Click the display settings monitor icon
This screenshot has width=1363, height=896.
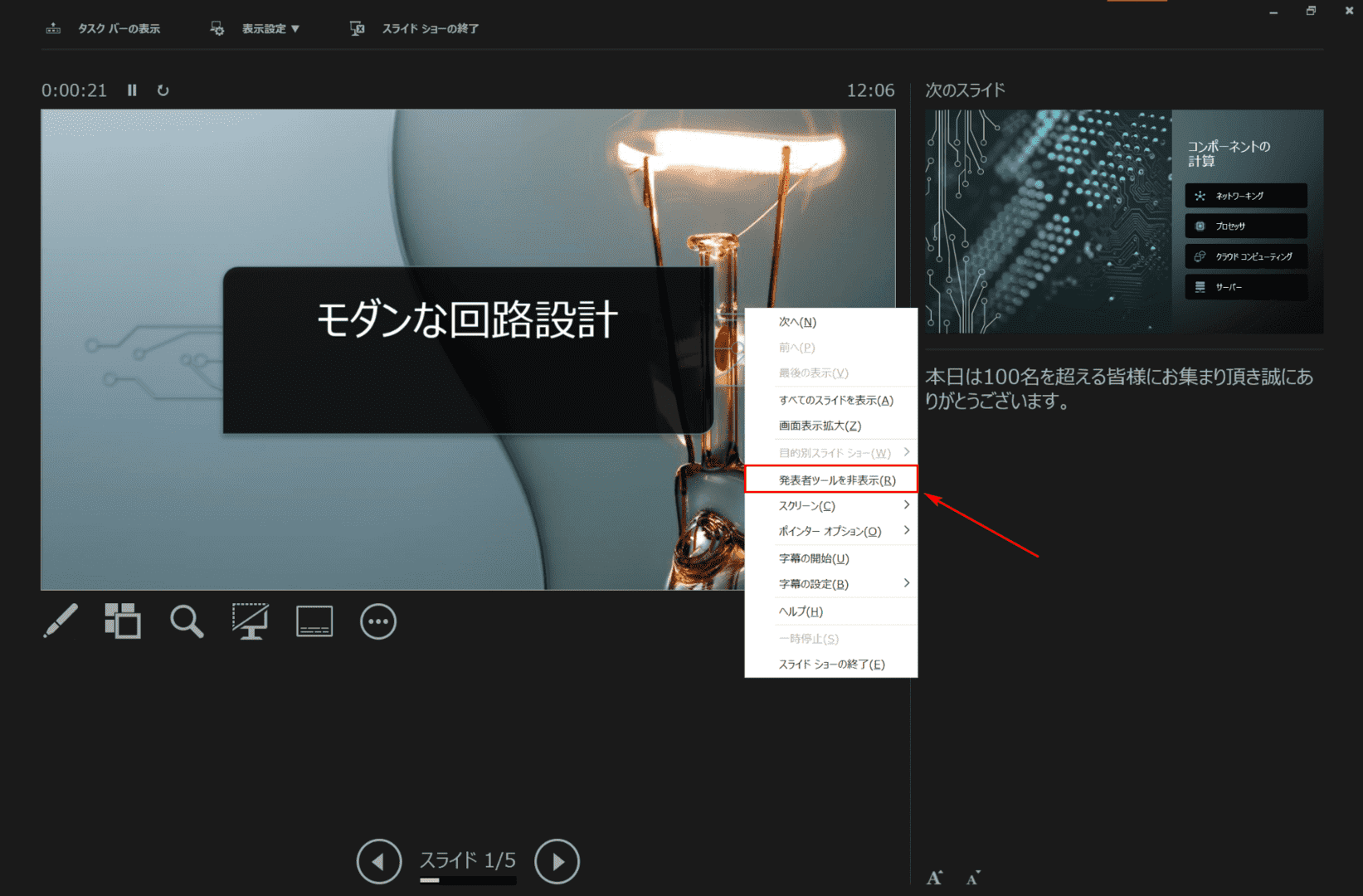click(x=217, y=28)
